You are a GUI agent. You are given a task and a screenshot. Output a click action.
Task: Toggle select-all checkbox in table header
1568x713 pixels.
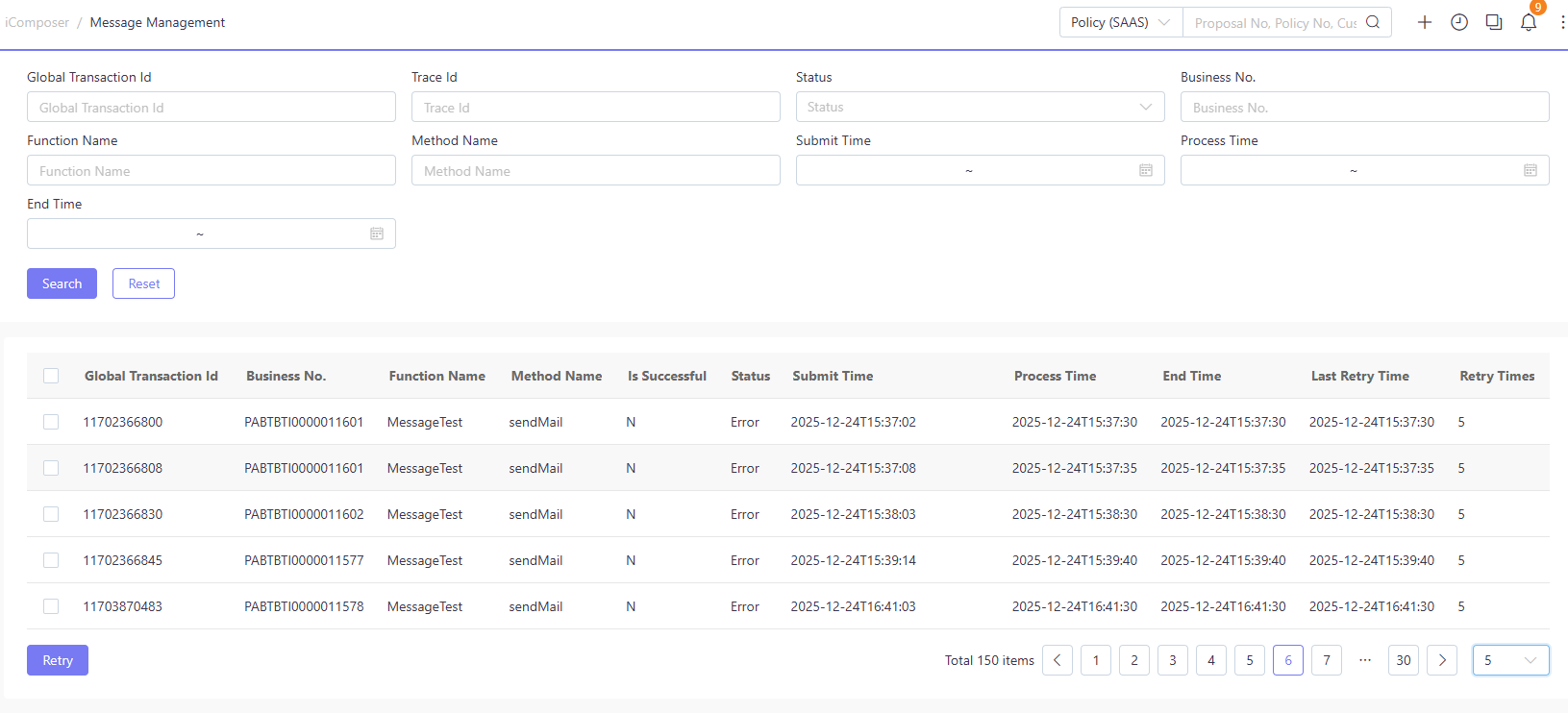tap(51, 376)
